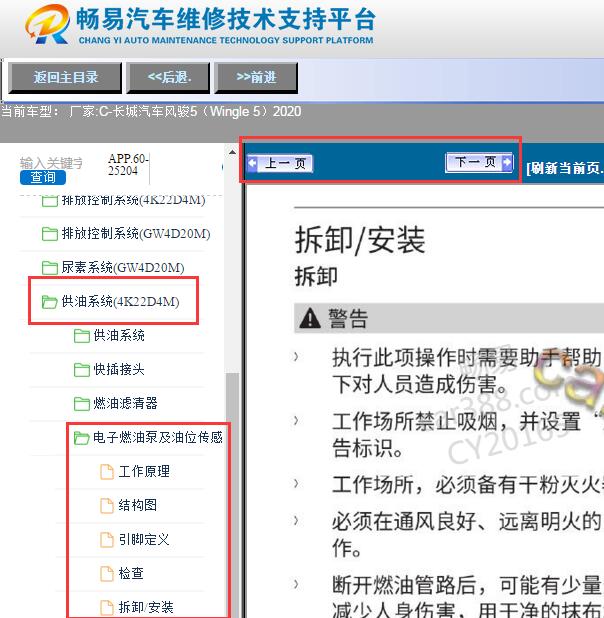Click the 查询 search button
Image resolution: width=604 pixels, height=618 pixels.
point(43,177)
